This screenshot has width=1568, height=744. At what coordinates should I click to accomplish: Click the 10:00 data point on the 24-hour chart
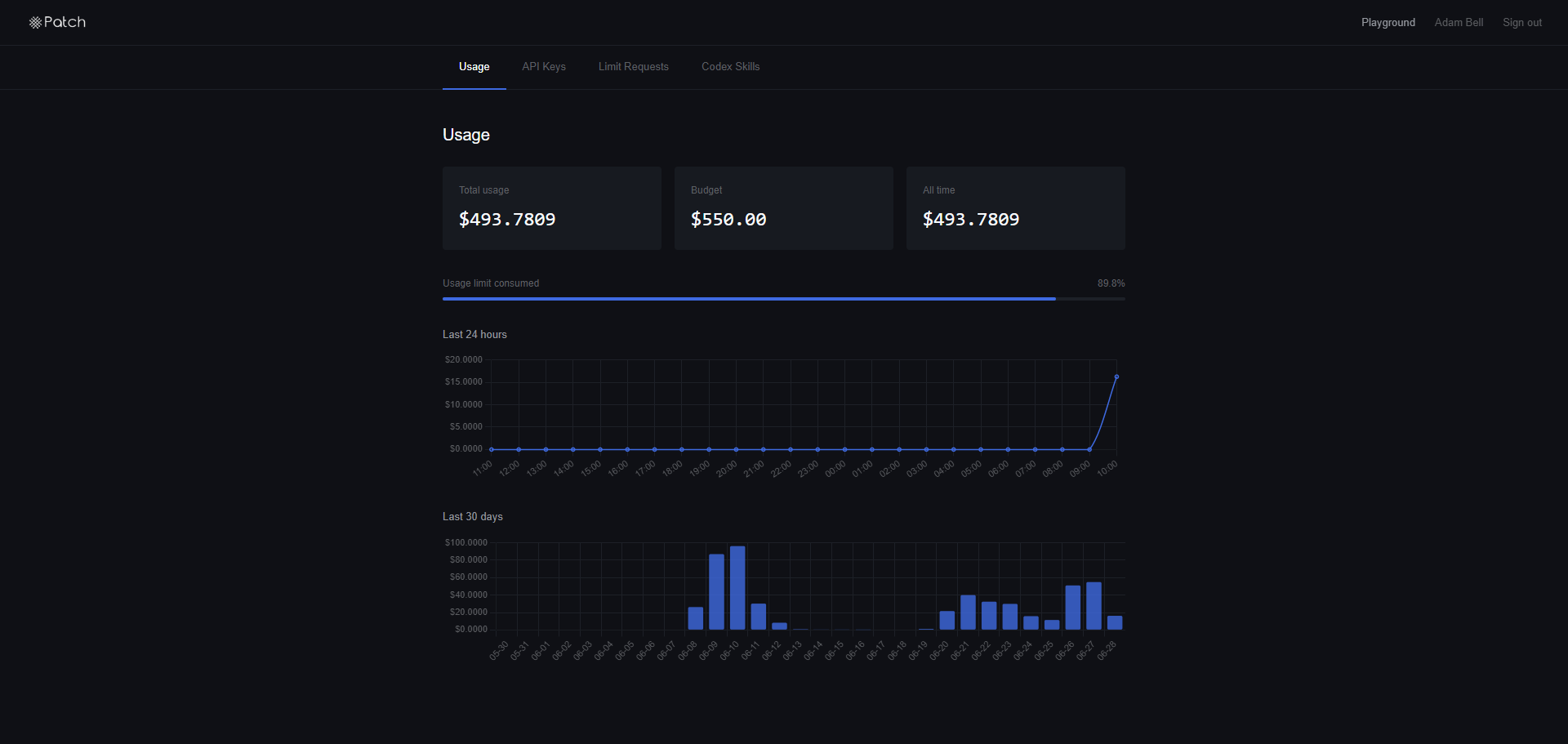coord(1116,376)
